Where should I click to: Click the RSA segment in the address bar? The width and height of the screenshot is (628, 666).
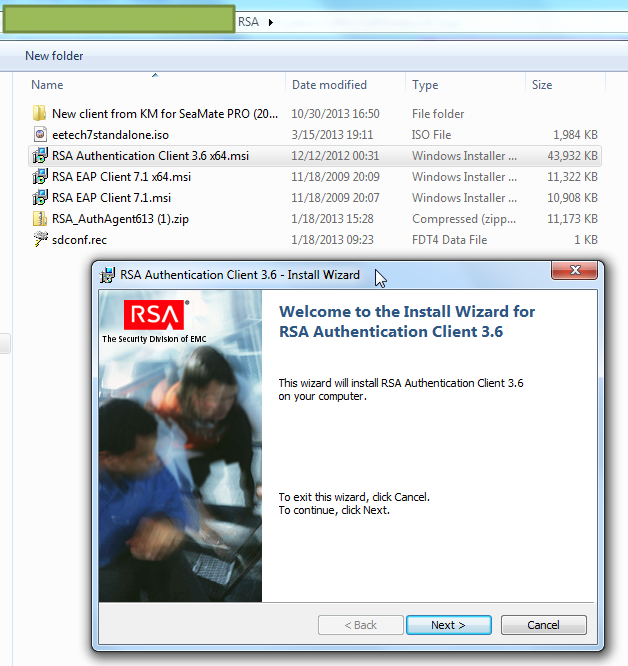248,22
